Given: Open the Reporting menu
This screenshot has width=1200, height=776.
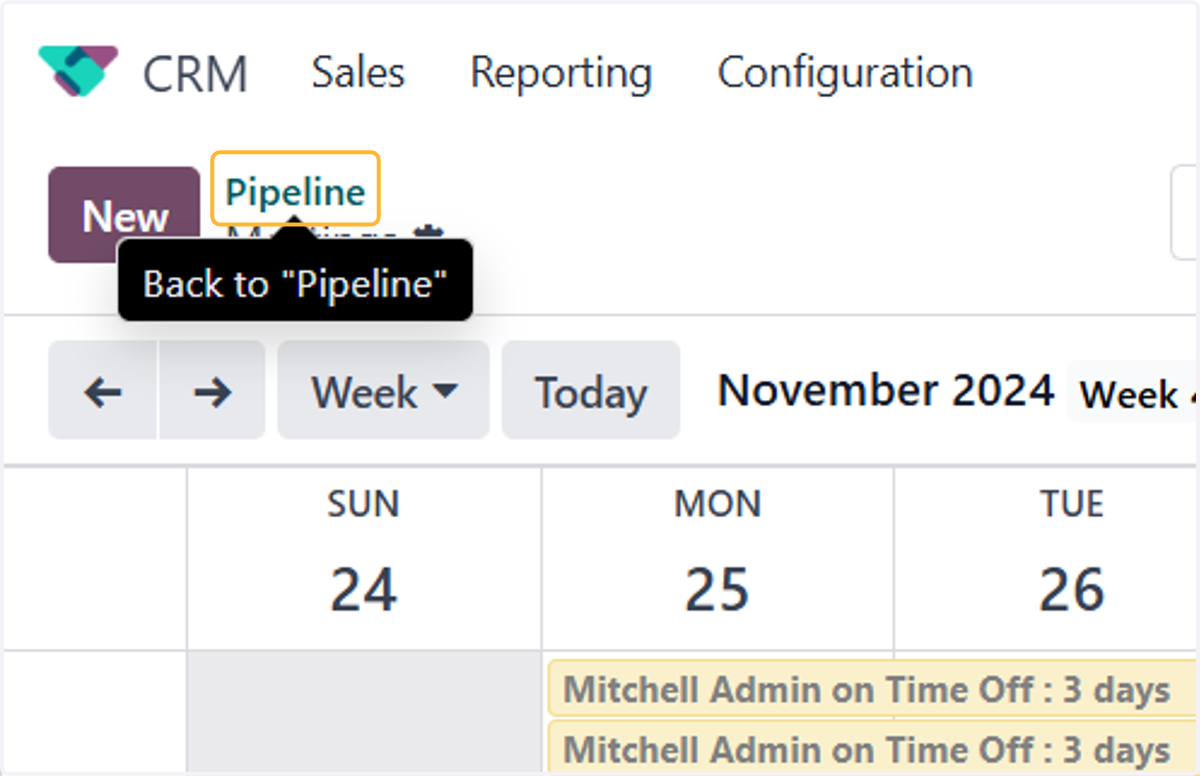Looking at the screenshot, I should pos(561,74).
